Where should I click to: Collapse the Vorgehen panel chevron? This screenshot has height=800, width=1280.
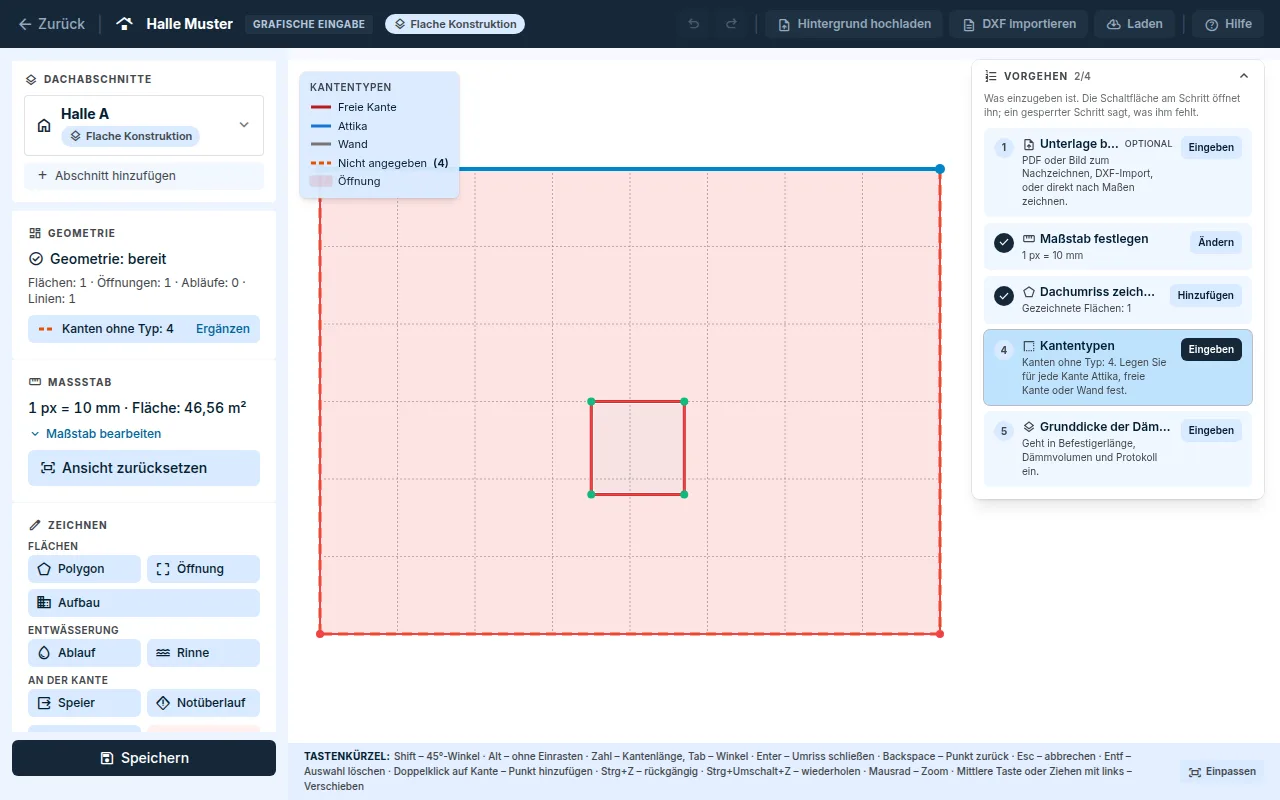click(1244, 76)
